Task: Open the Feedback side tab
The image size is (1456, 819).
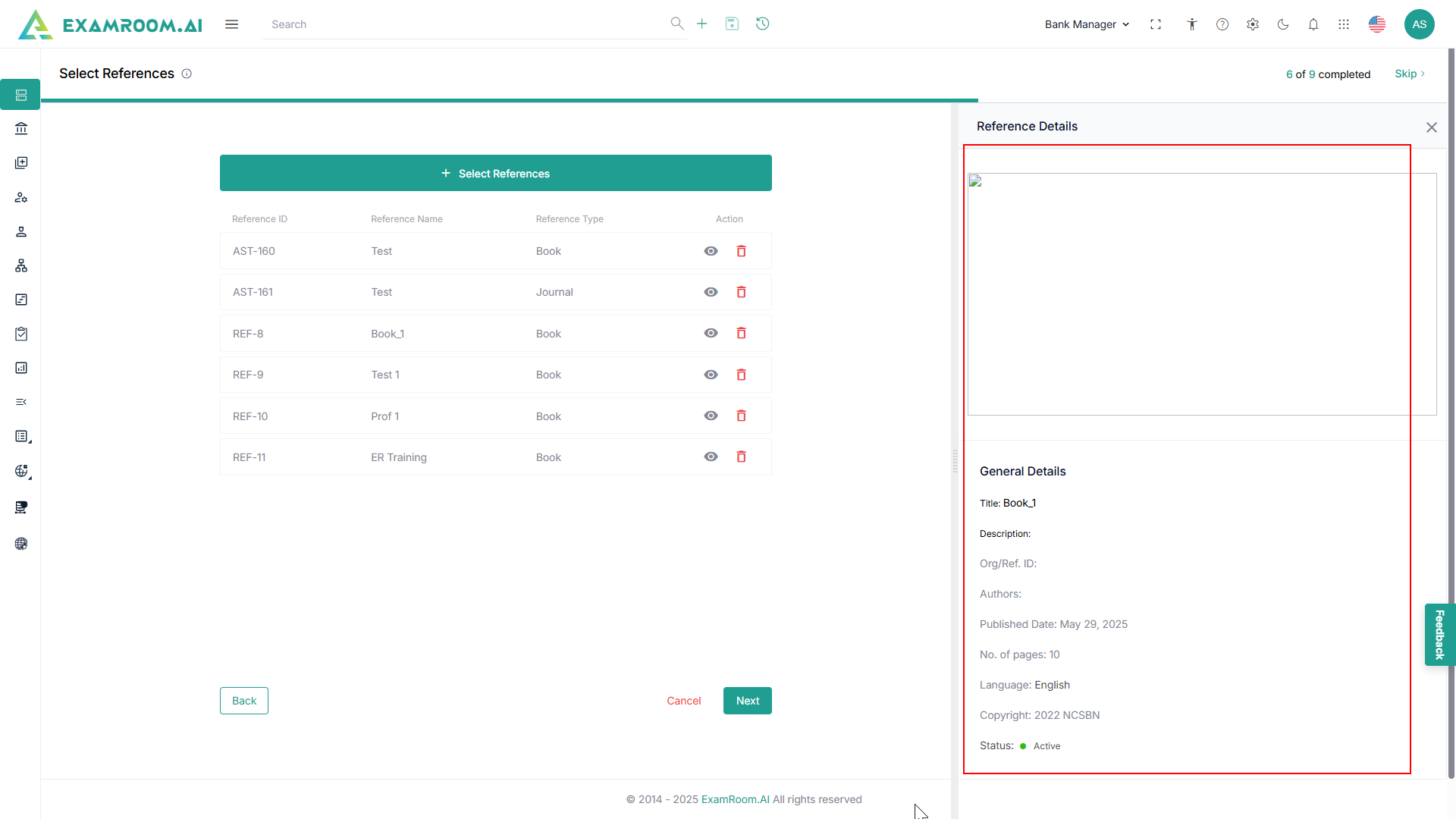Action: [1439, 635]
